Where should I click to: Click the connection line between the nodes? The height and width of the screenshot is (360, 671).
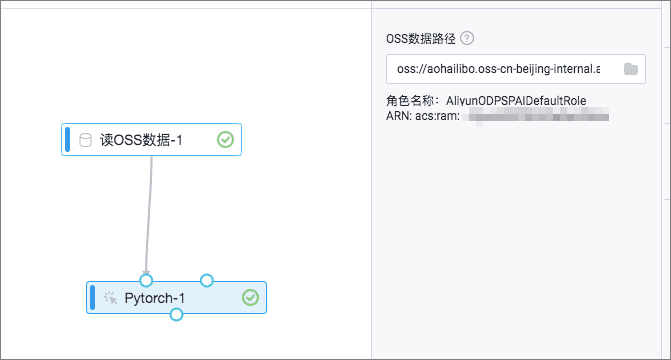[149, 214]
